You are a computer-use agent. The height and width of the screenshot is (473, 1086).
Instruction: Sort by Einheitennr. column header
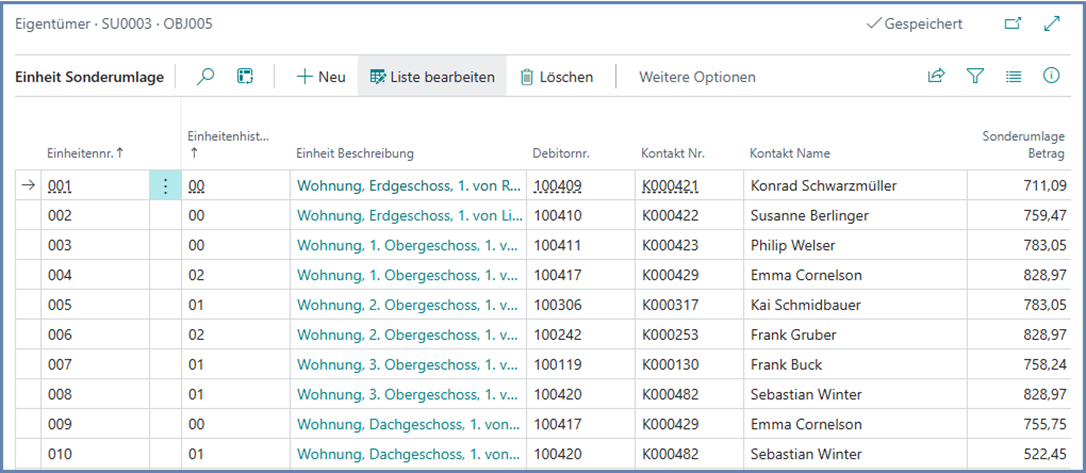pyautogui.click(x=85, y=153)
